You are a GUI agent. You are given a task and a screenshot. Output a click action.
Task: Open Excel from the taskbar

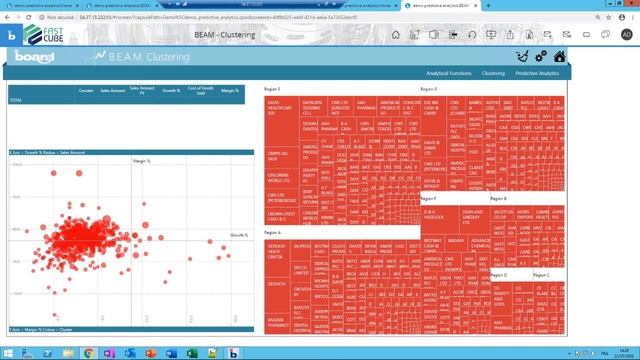click(192, 353)
